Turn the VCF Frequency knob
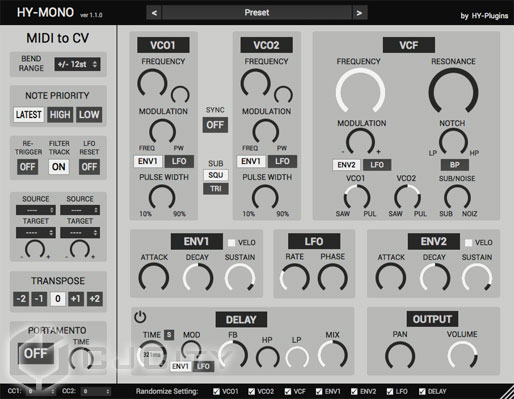 coord(360,91)
